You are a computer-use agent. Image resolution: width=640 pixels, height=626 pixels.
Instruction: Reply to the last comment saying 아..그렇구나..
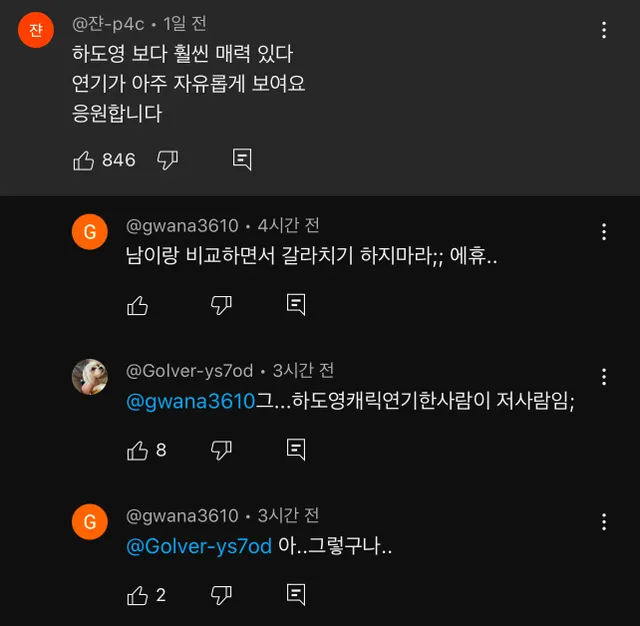point(296,595)
